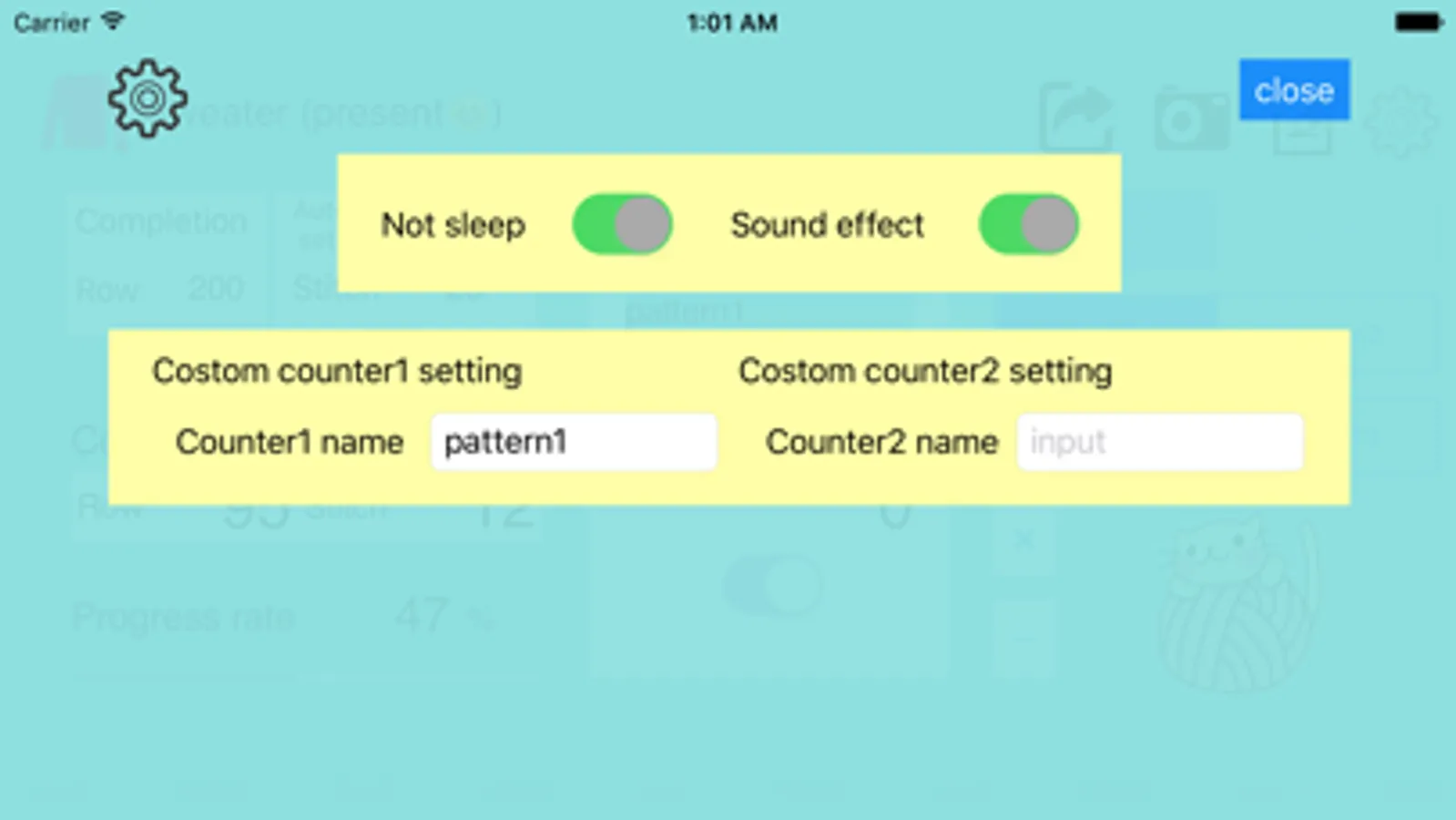Click the Costom counter1 setting heading

pos(337,372)
